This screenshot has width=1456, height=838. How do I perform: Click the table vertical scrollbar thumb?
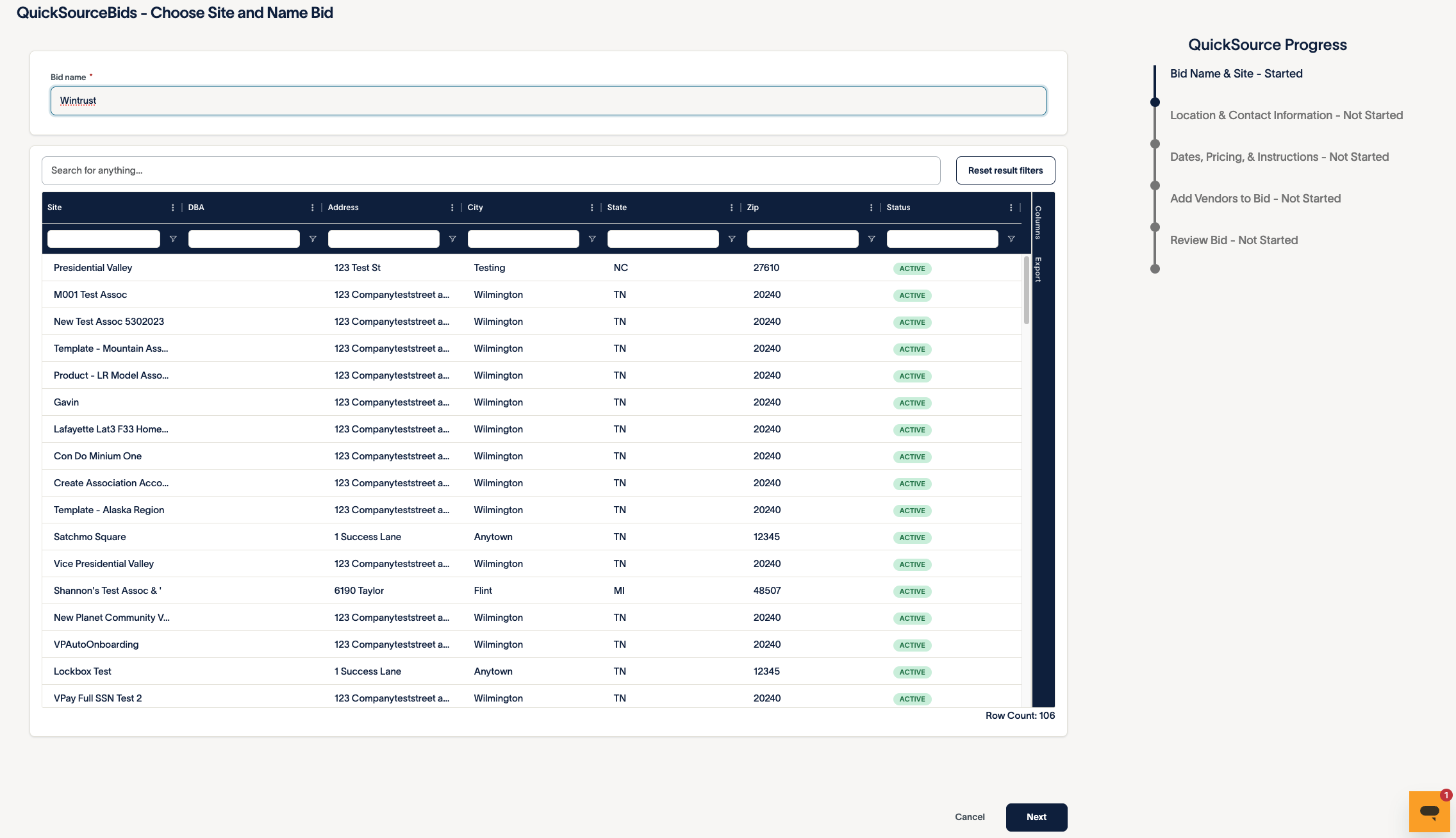1027,290
